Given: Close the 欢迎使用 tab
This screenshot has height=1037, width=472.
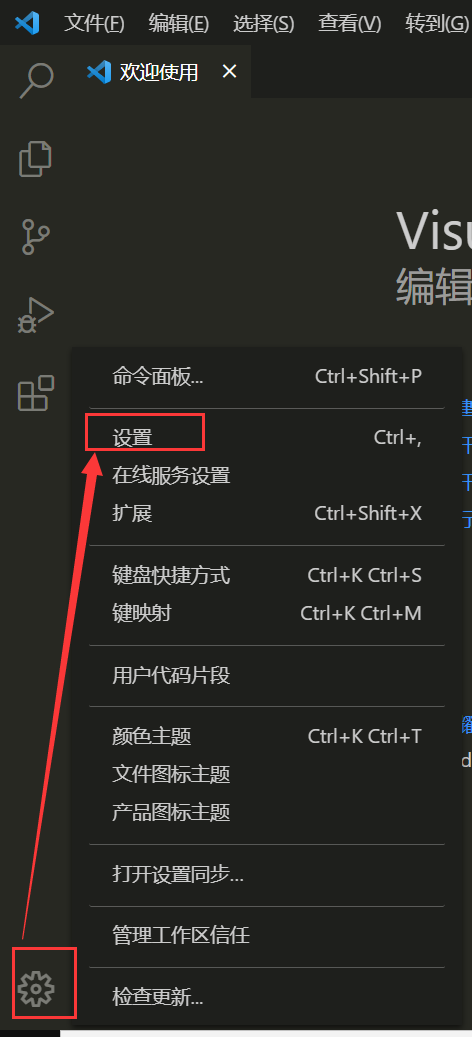Looking at the screenshot, I should tap(229, 71).
